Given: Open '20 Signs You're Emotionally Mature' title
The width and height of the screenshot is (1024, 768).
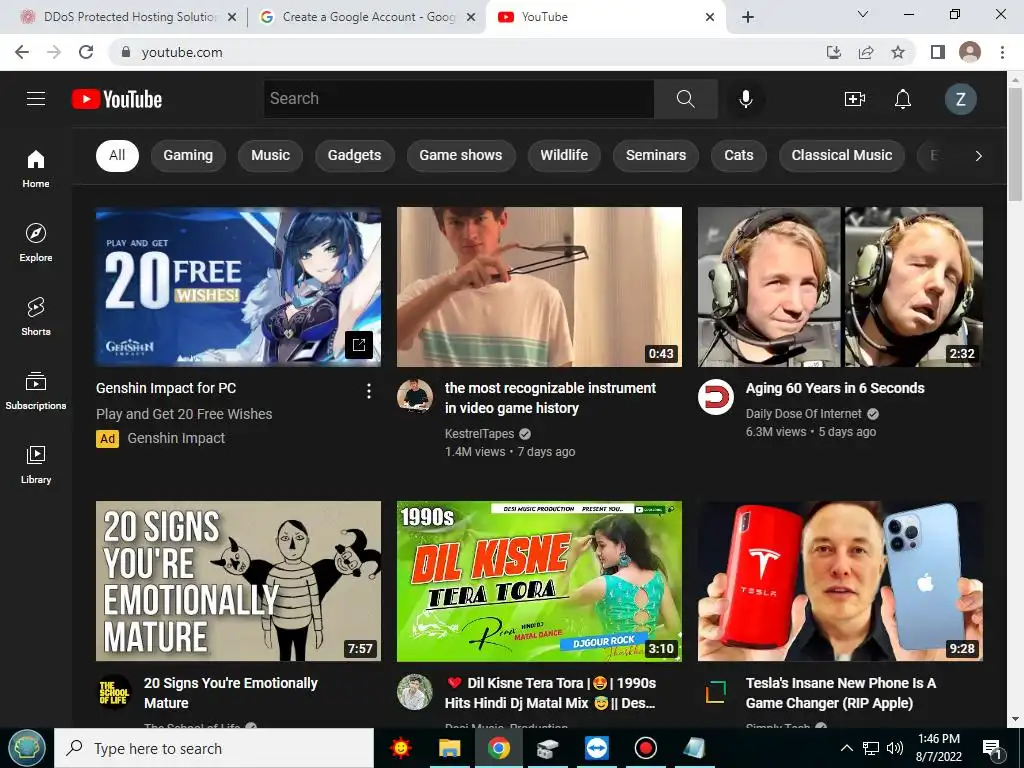Looking at the screenshot, I should (231, 693).
